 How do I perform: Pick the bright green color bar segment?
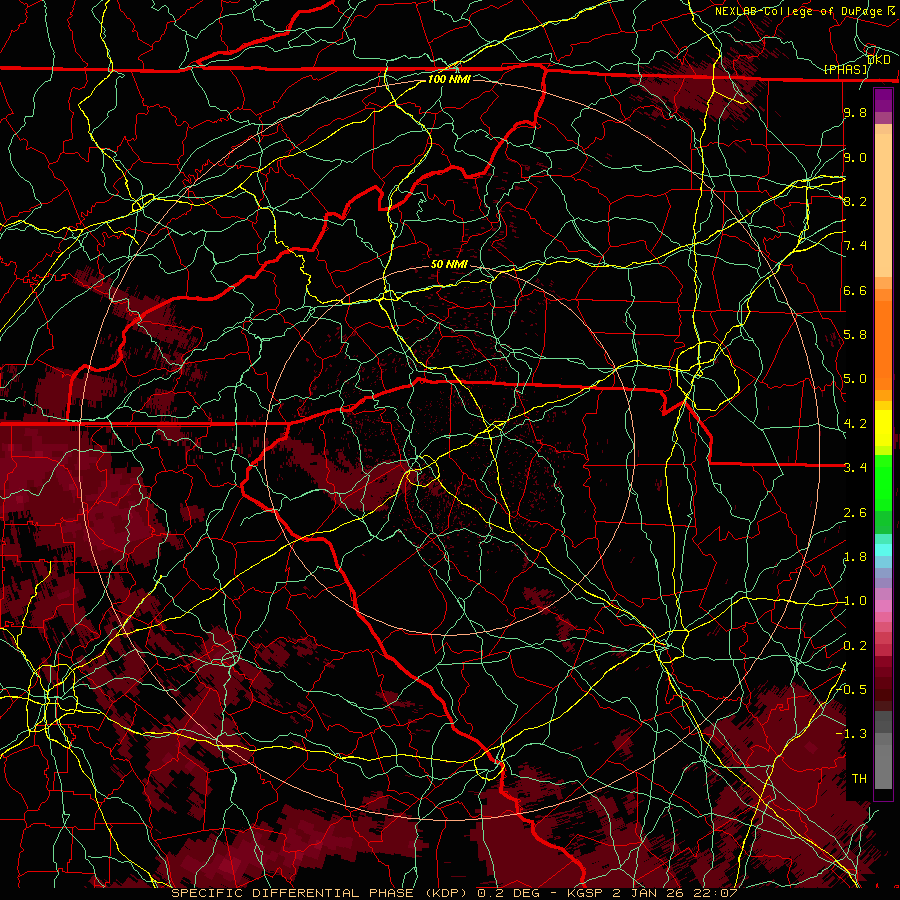tap(883, 484)
